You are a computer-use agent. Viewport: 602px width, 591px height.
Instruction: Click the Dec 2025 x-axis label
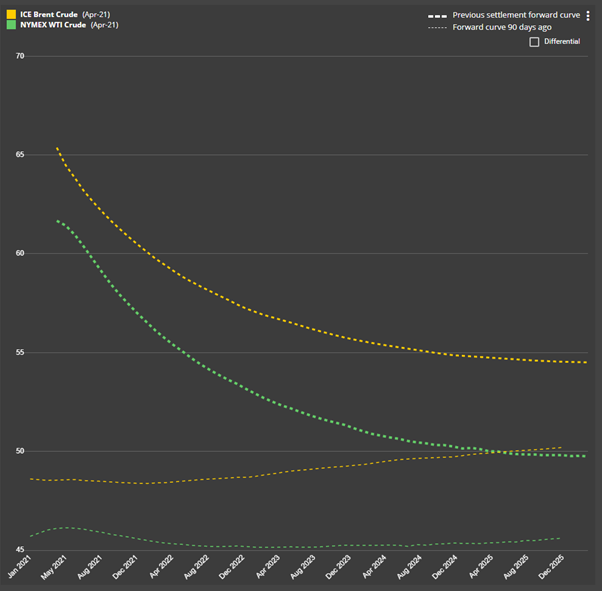click(x=551, y=567)
